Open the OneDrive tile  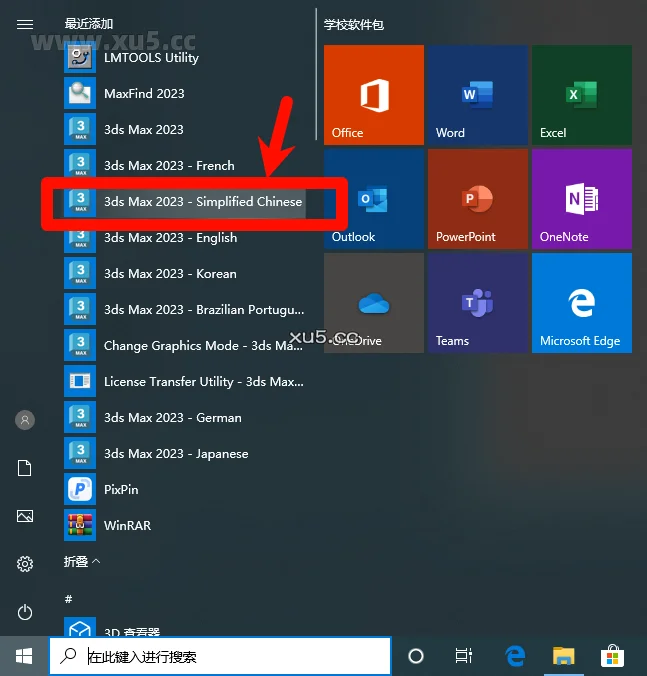point(374,303)
